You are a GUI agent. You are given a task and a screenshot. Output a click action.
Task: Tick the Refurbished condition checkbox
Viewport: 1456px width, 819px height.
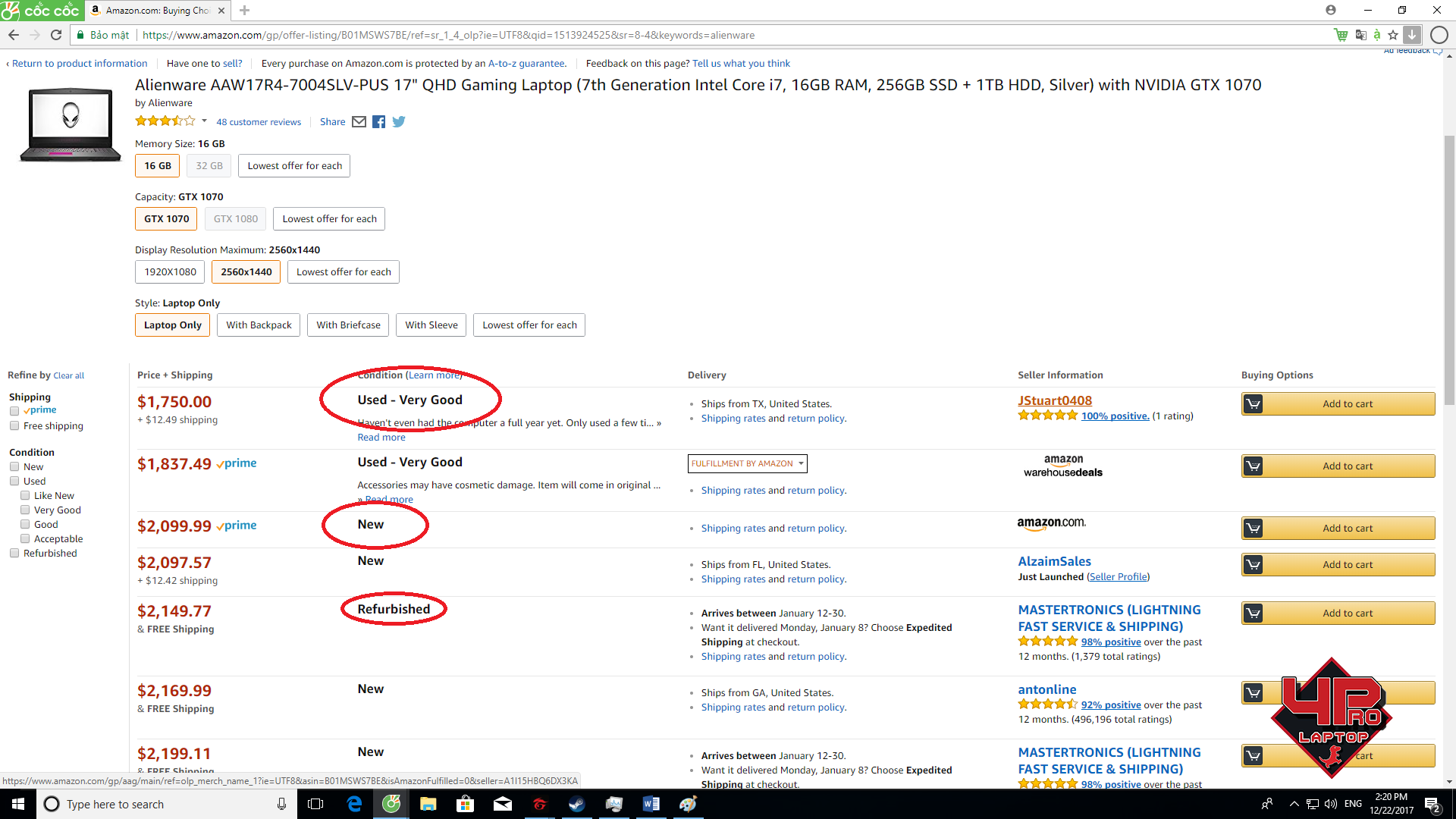coord(14,554)
